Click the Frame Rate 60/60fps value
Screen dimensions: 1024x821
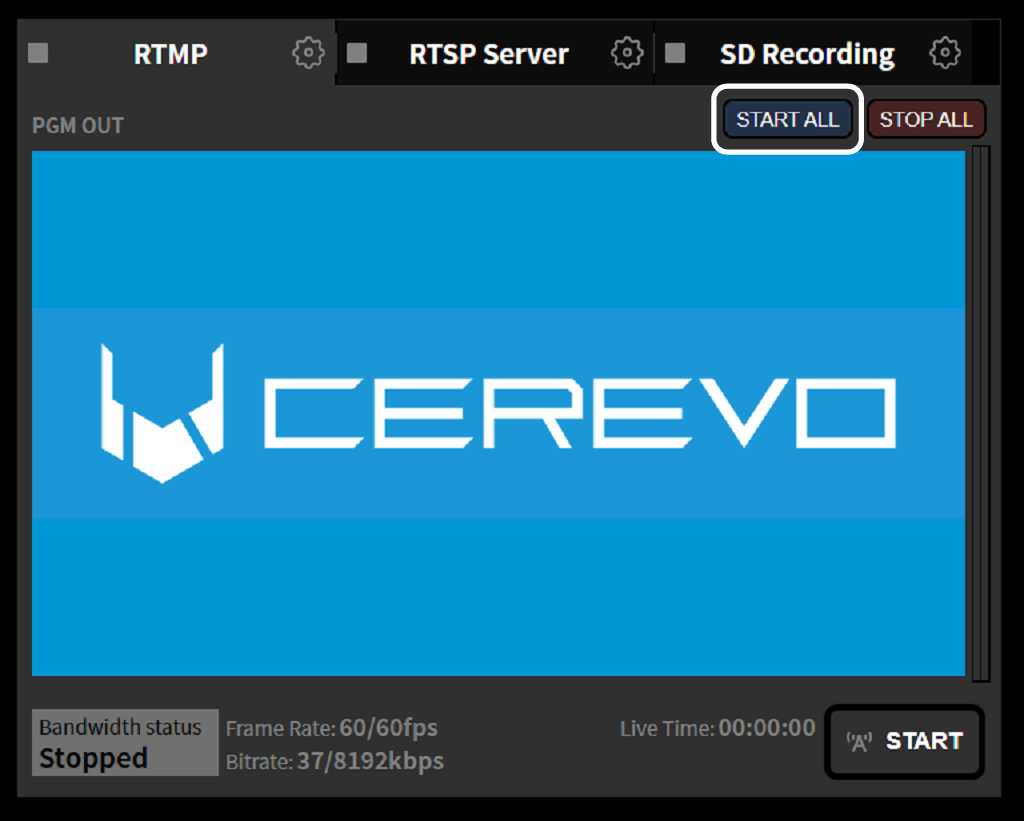point(389,728)
